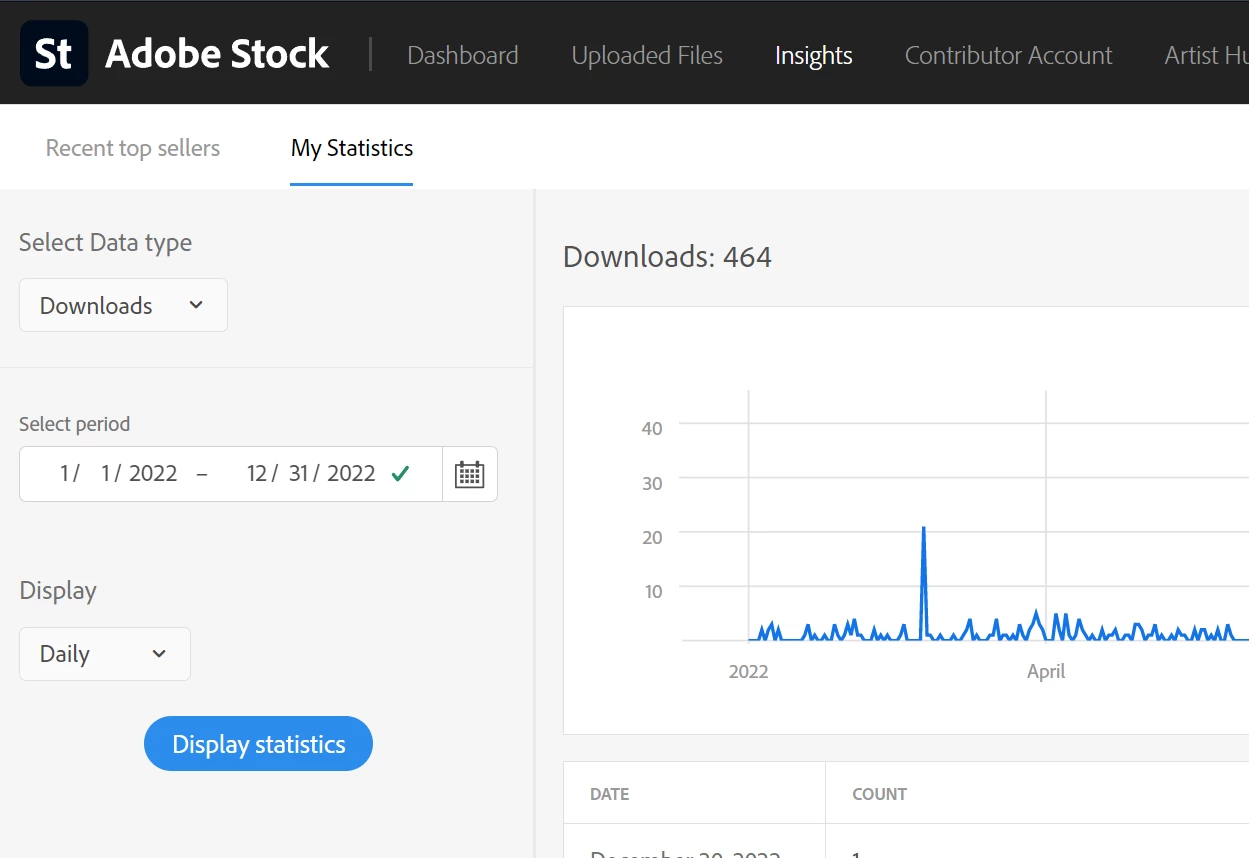Open the Daily display dropdown
The image size is (1249, 858).
coord(105,654)
